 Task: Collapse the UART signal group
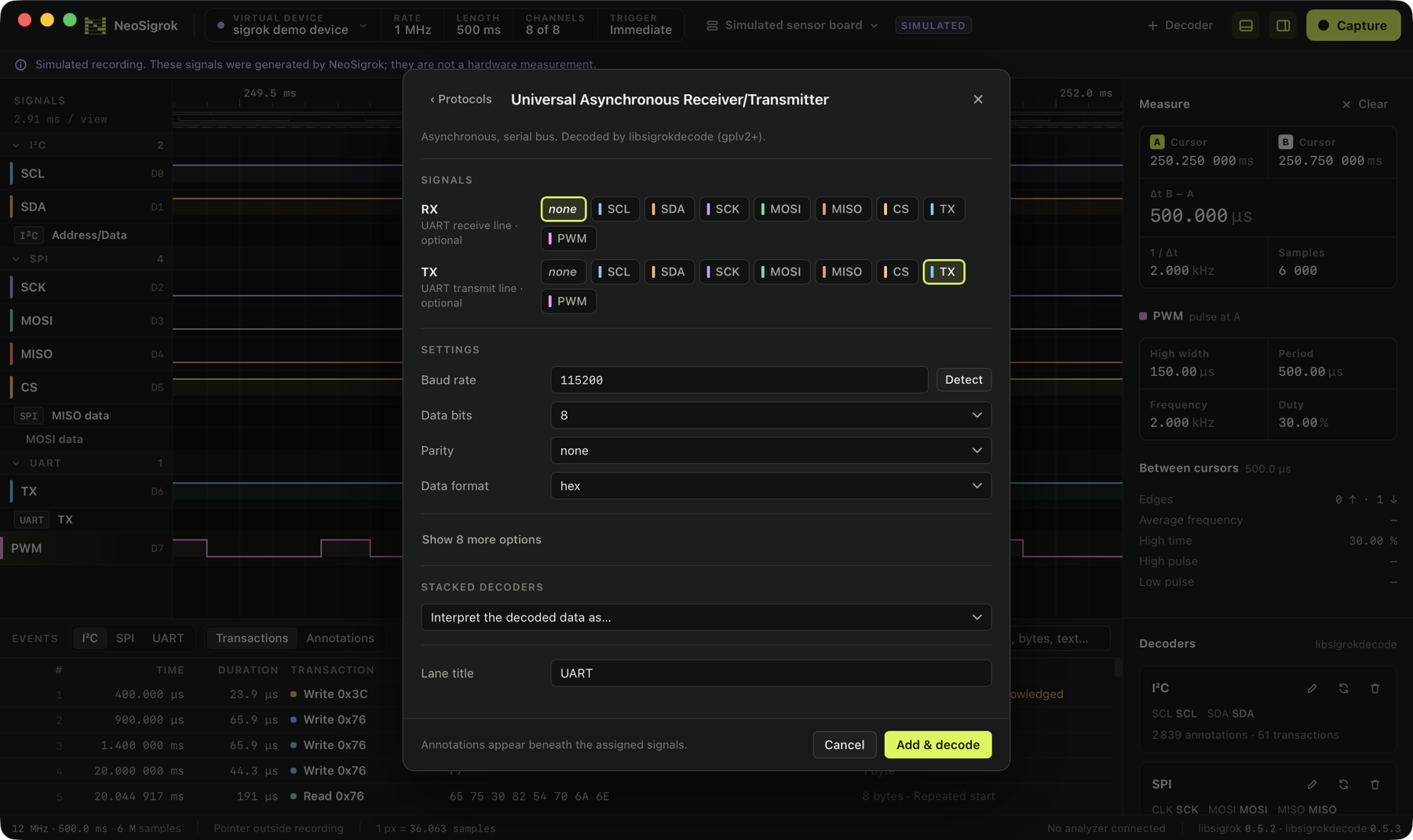click(16, 463)
